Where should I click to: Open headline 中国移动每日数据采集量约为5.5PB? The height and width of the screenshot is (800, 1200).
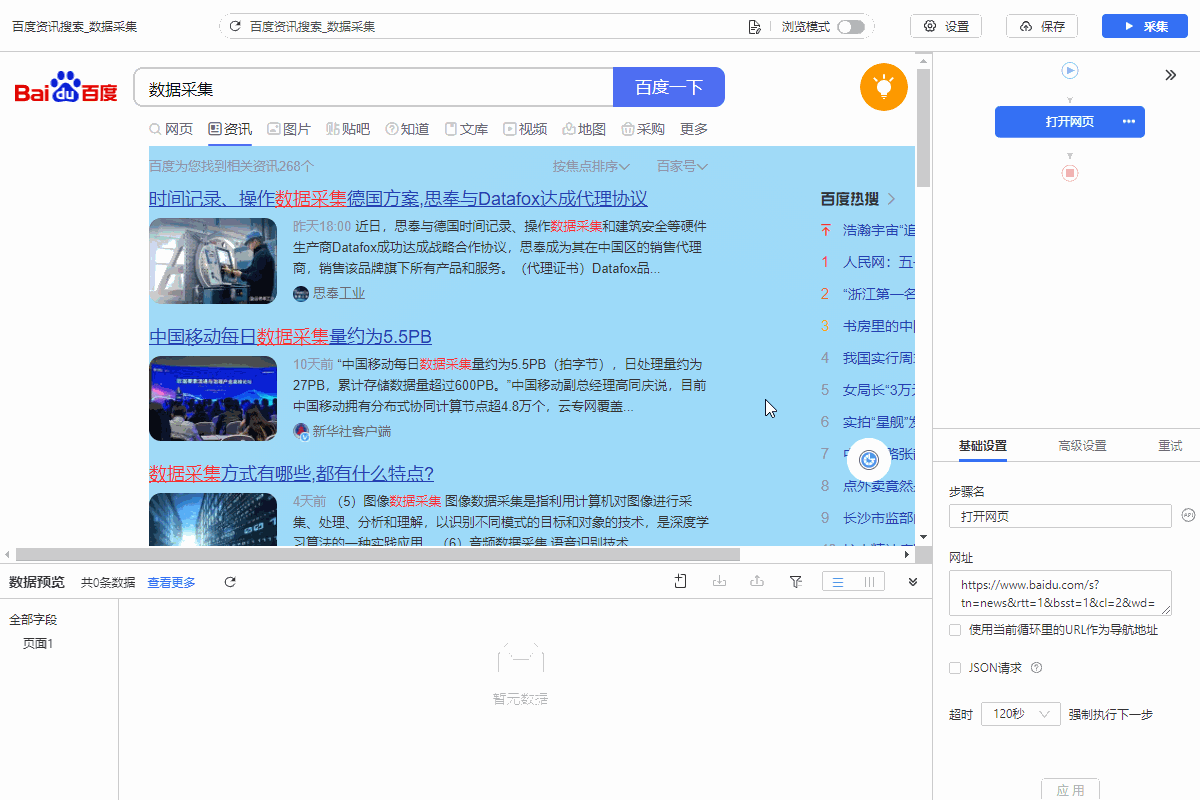[290, 336]
